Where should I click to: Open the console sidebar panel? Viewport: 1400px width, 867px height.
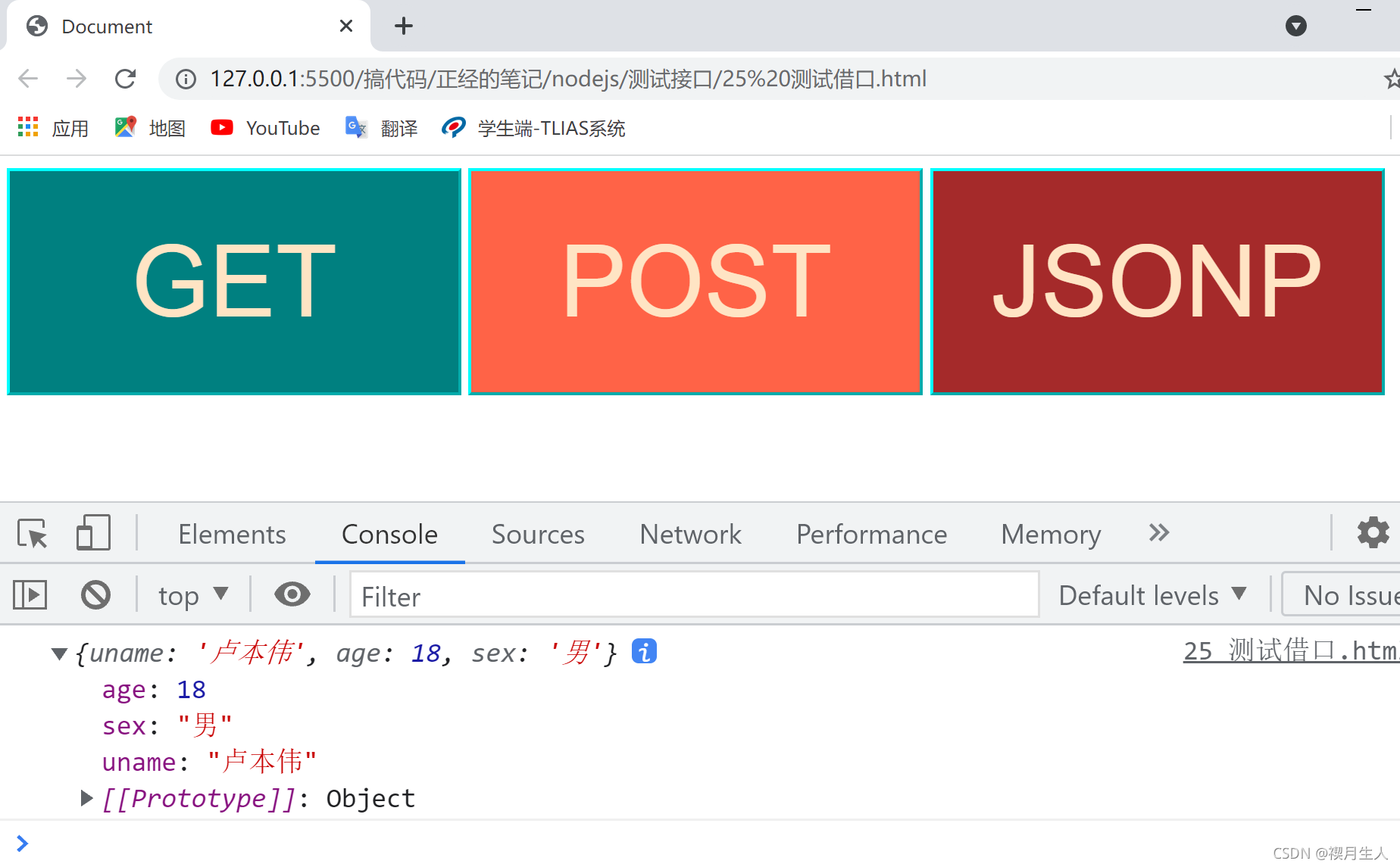click(30, 594)
